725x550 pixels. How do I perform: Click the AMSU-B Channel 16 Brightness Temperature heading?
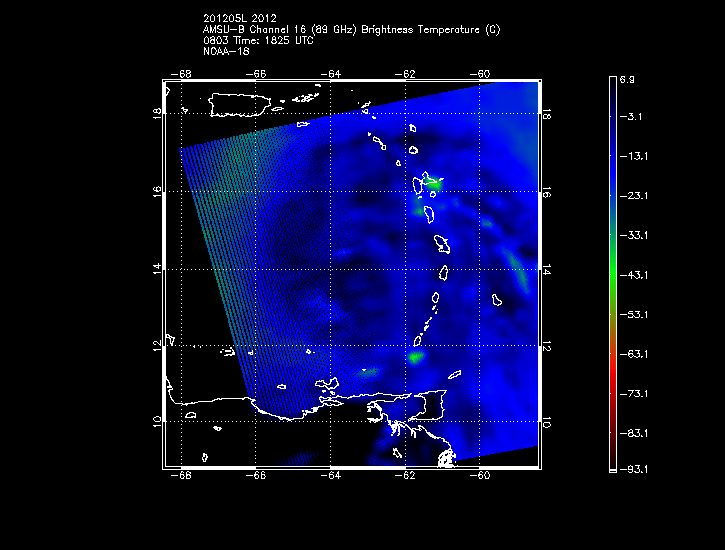tap(351, 30)
